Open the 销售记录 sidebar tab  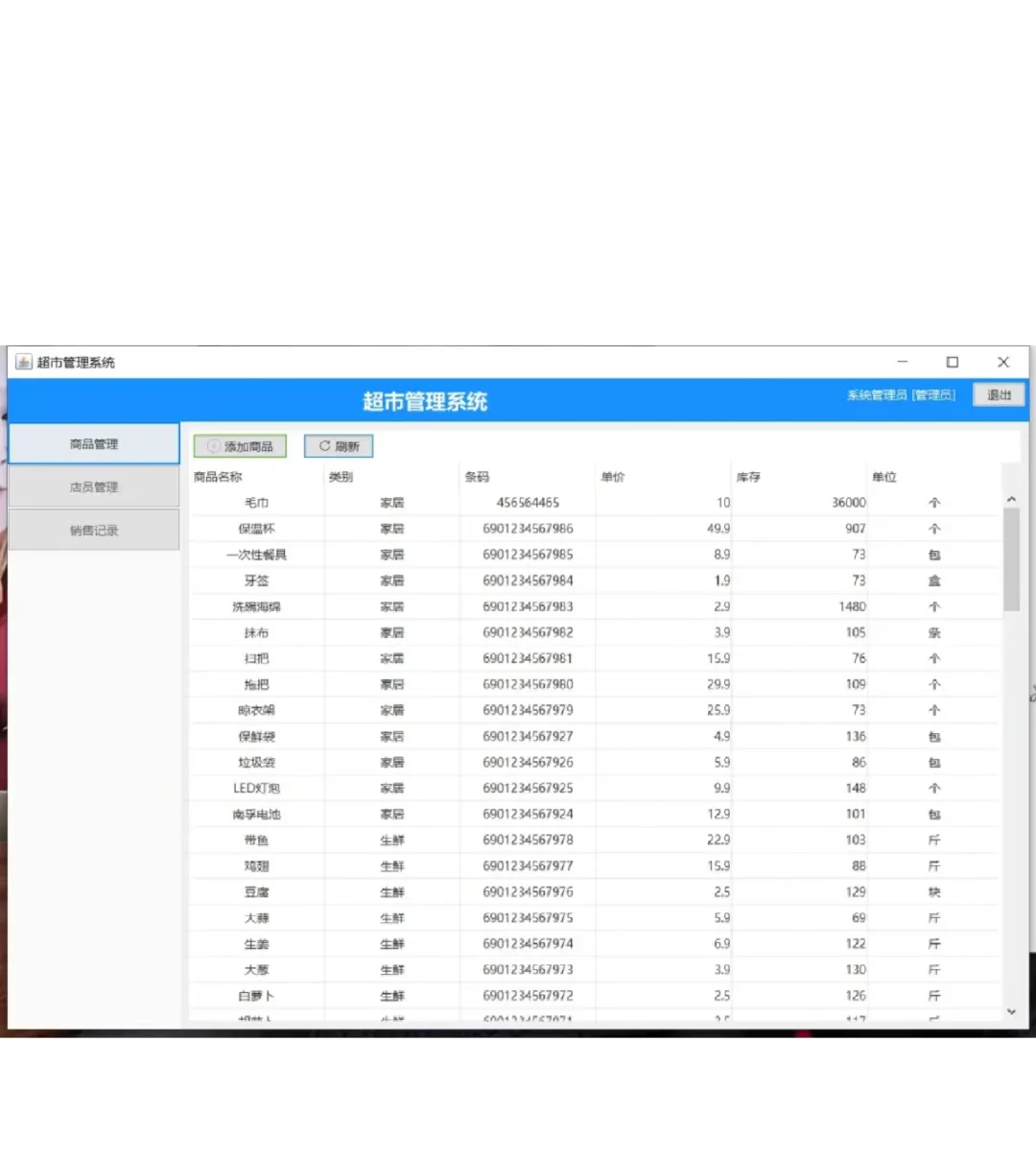coord(94,530)
